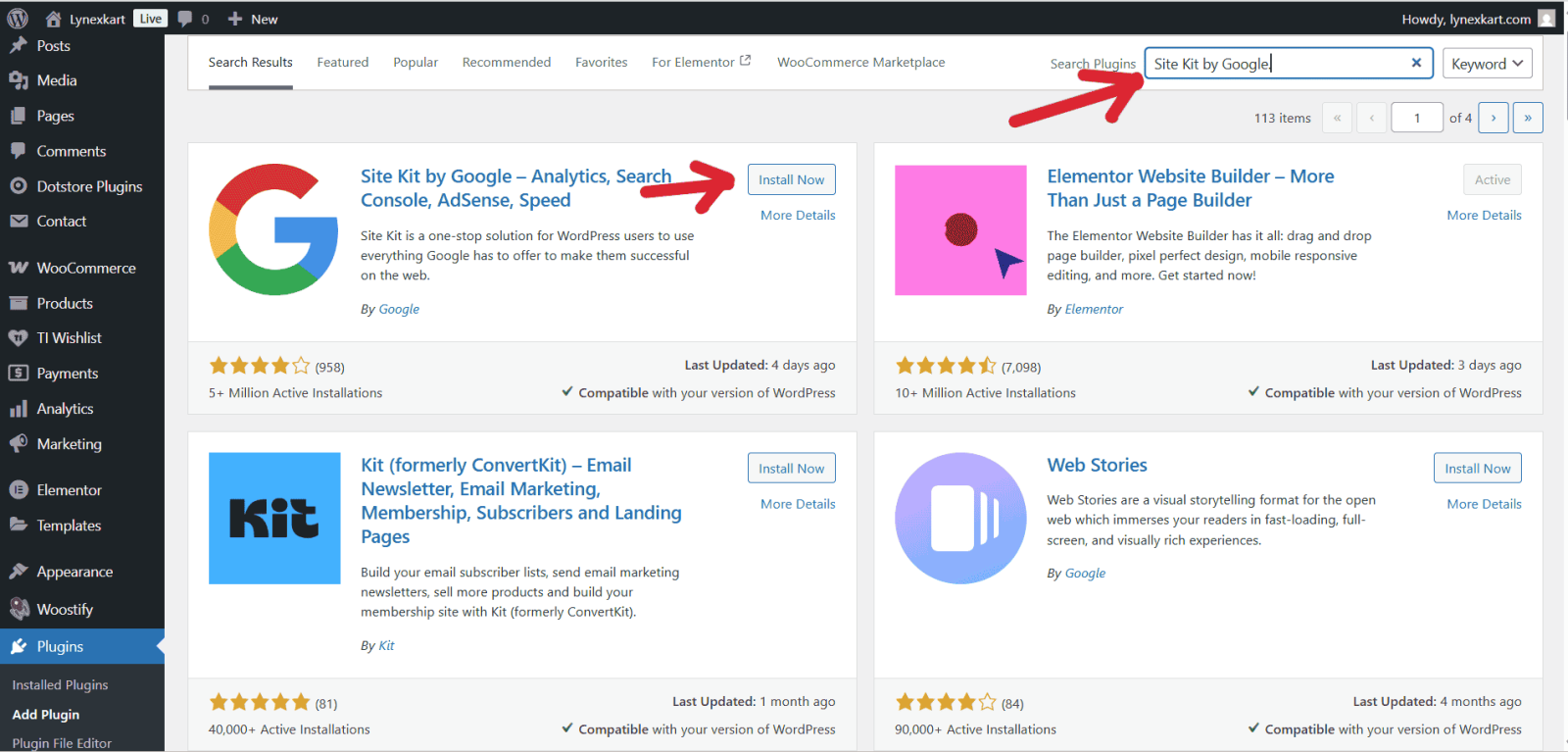Click the Templates folder icon
This screenshot has width=1568, height=752.
point(18,526)
